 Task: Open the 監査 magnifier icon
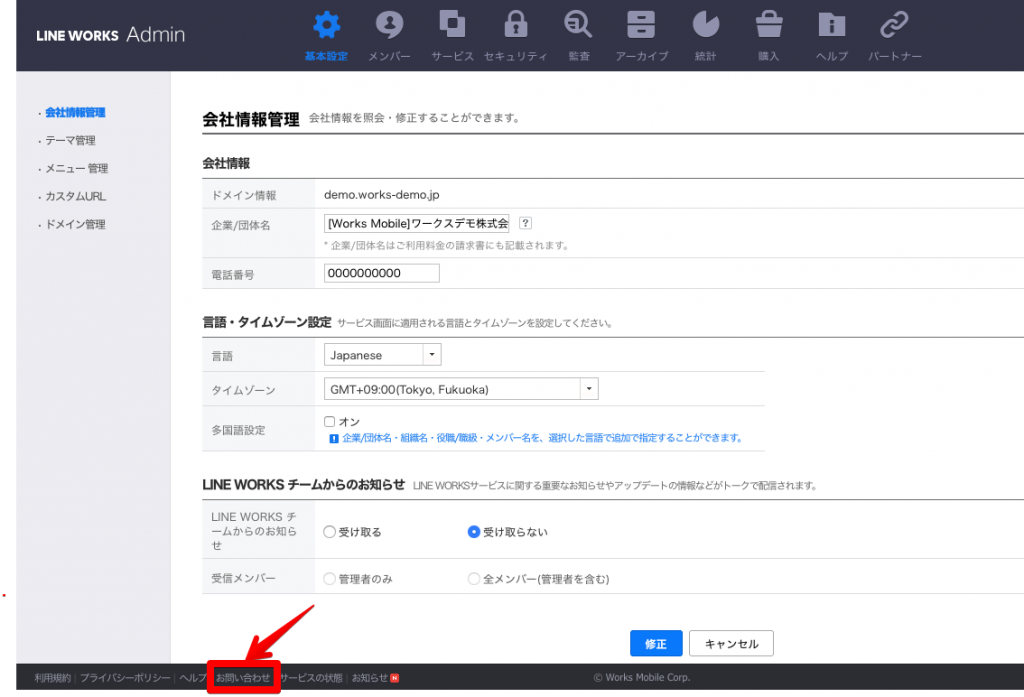pos(578,25)
